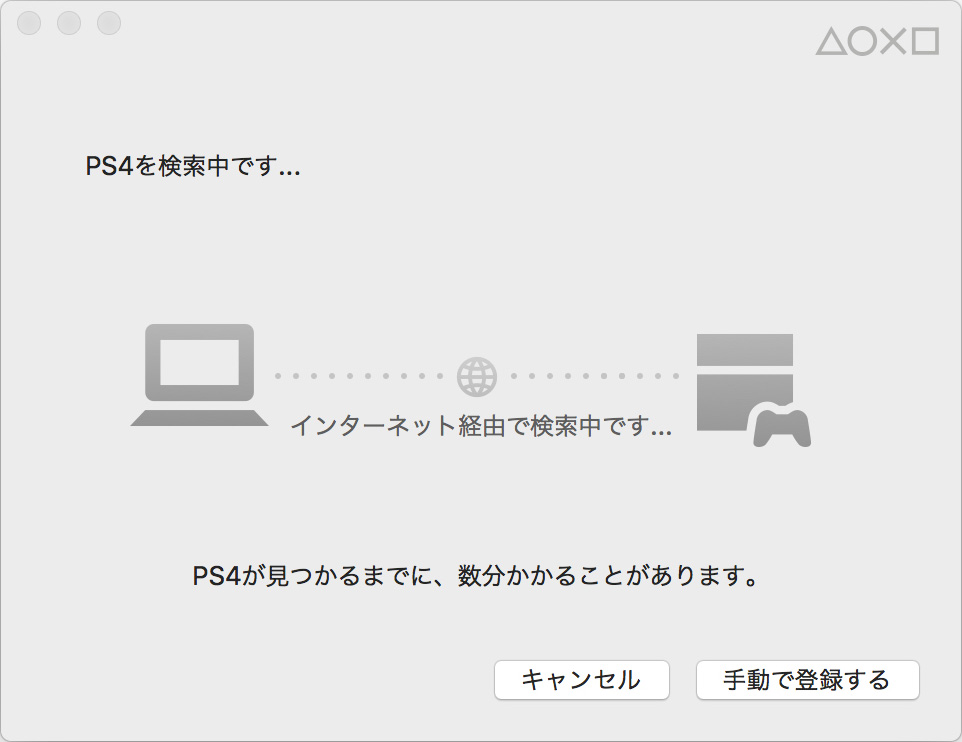Image resolution: width=962 pixels, height=742 pixels.
Task: Click dotted line between globe and PS4
Action: (x=595, y=376)
